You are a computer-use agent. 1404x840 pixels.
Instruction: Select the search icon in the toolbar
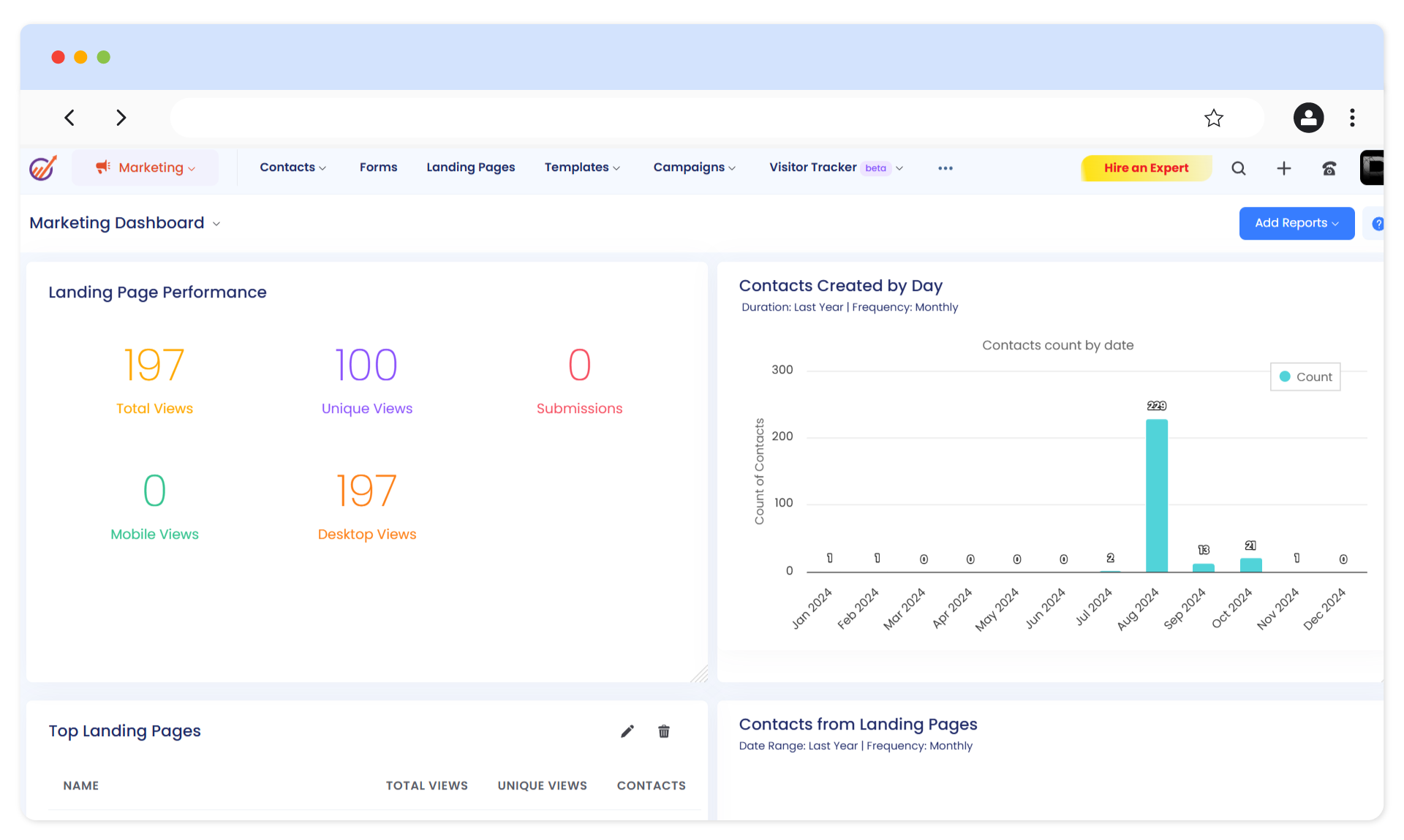pos(1239,167)
